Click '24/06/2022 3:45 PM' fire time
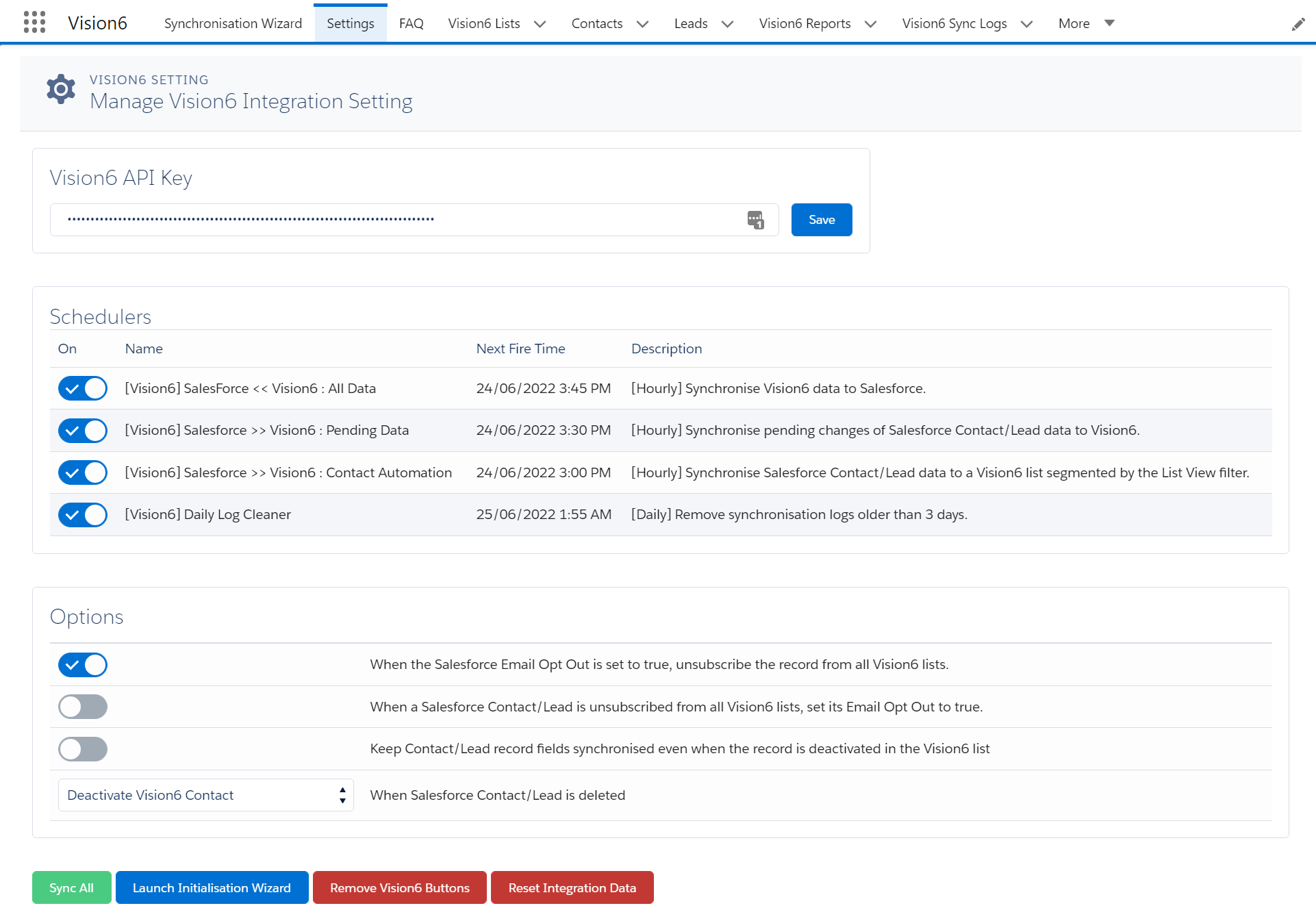Viewport: 1316px width, 921px height. point(544,388)
